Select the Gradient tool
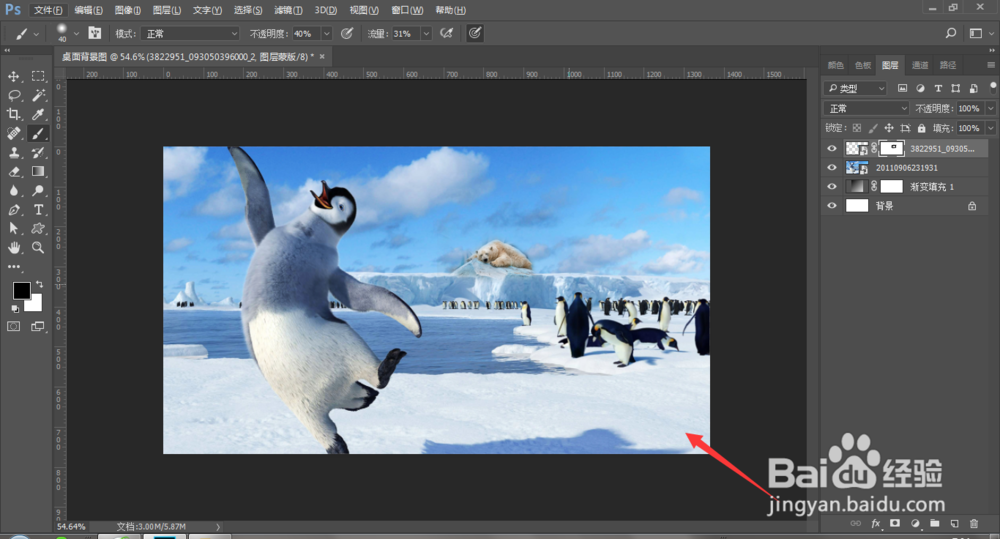 click(x=38, y=172)
